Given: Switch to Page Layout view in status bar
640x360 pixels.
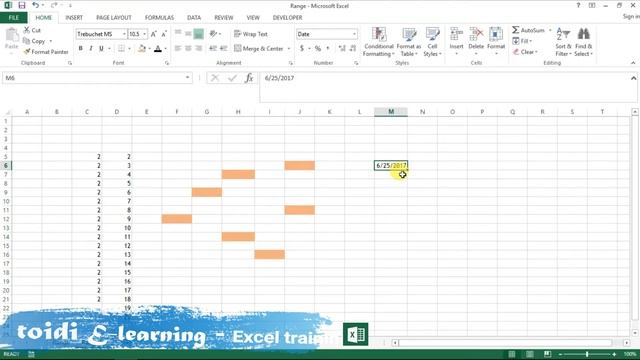Looking at the screenshot, I should pos(529,354).
